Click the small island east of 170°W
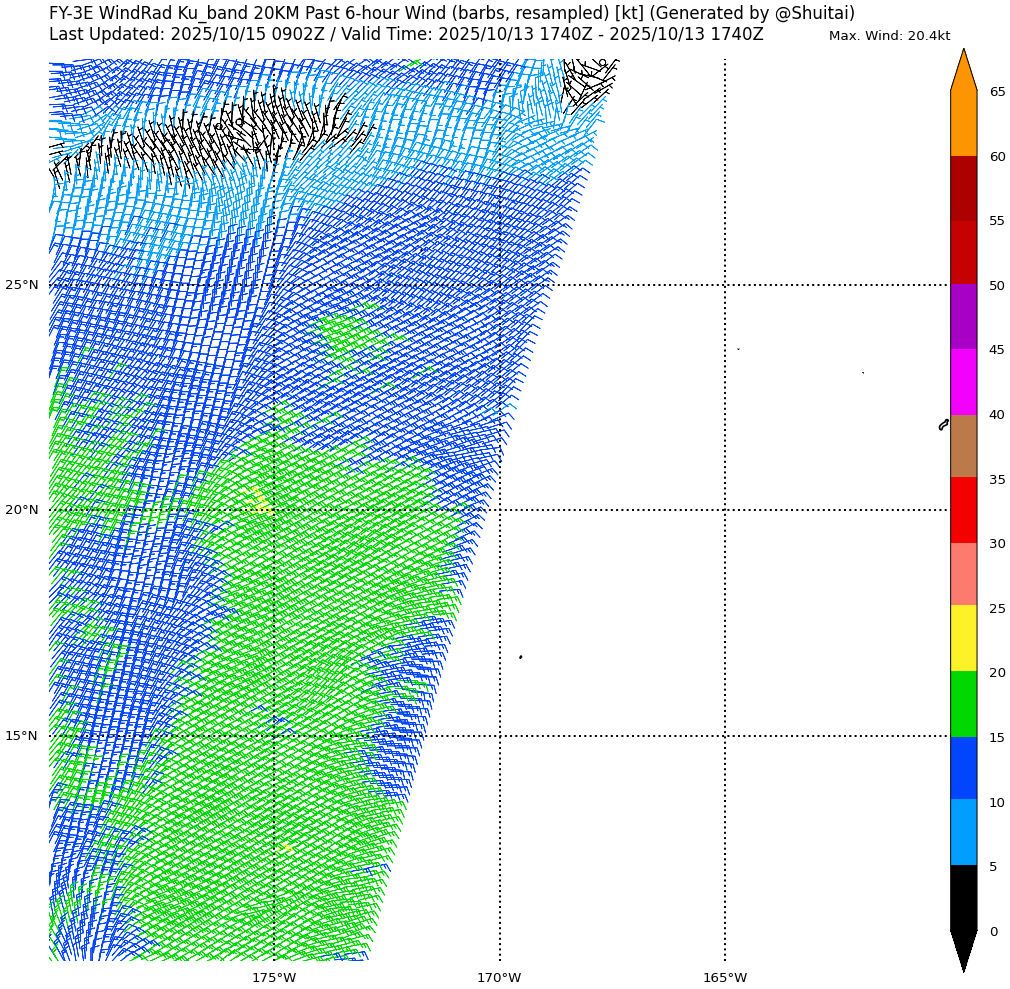Viewport: 1010px width, 989px height. pos(520,657)
